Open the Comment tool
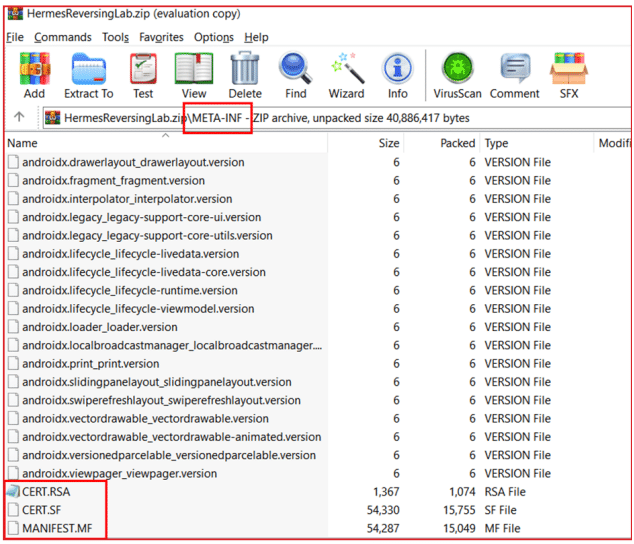The image size is (634, 544). (515, 68)
